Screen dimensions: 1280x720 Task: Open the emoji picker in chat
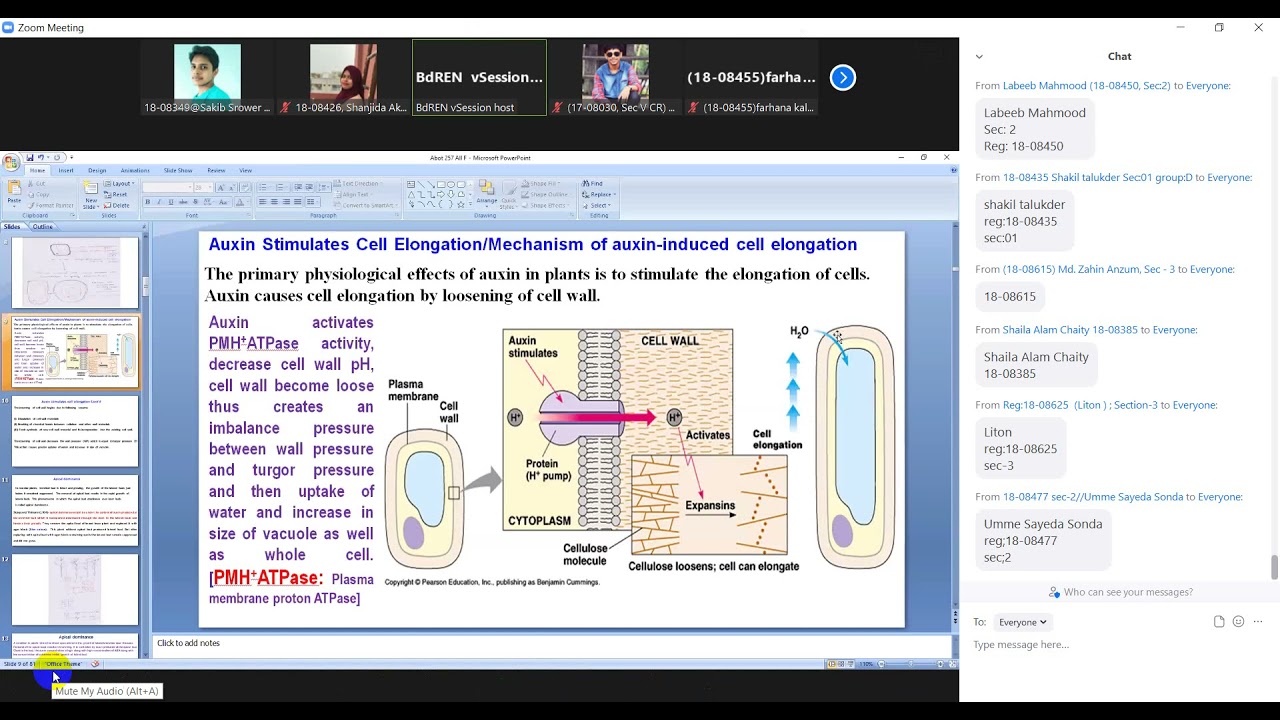[1238, 622]
